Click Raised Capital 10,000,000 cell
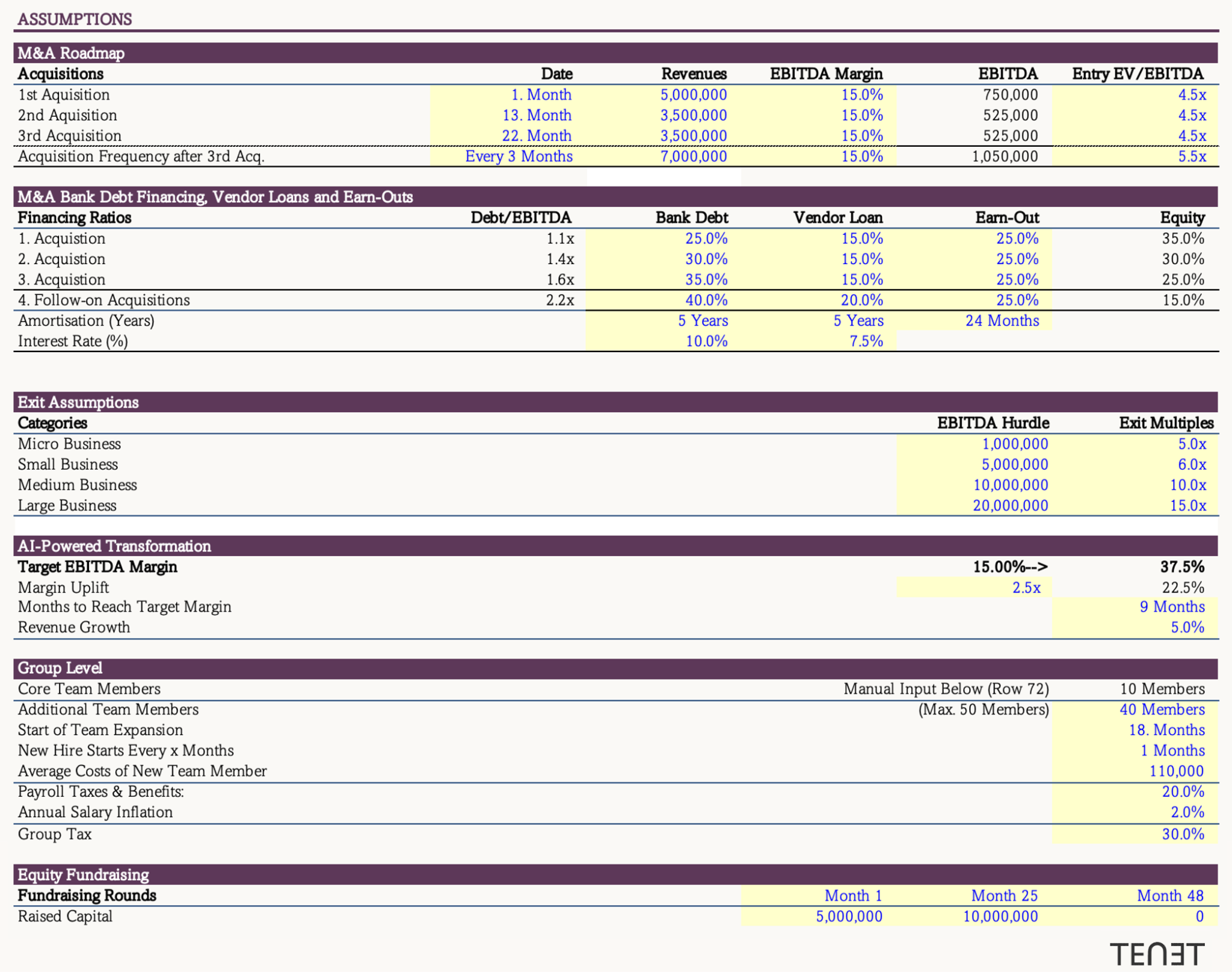 (x=974, y=917)
